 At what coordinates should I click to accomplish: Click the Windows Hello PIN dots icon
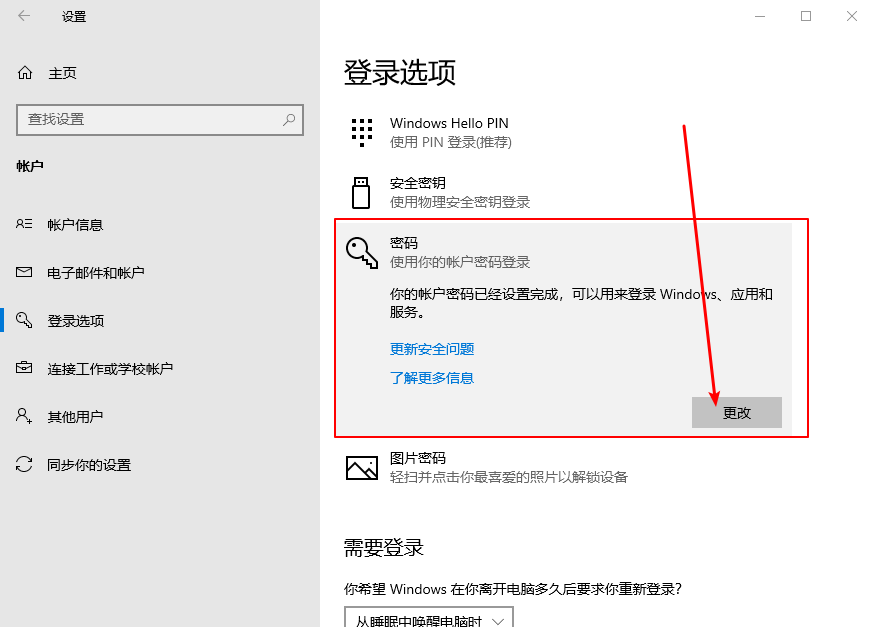pos(361,133)
